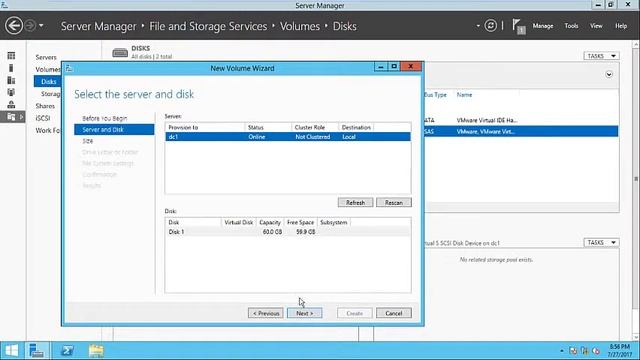Open the Shares navigation item
Screen dimensions: 640x360
click(x=45, y=106)
